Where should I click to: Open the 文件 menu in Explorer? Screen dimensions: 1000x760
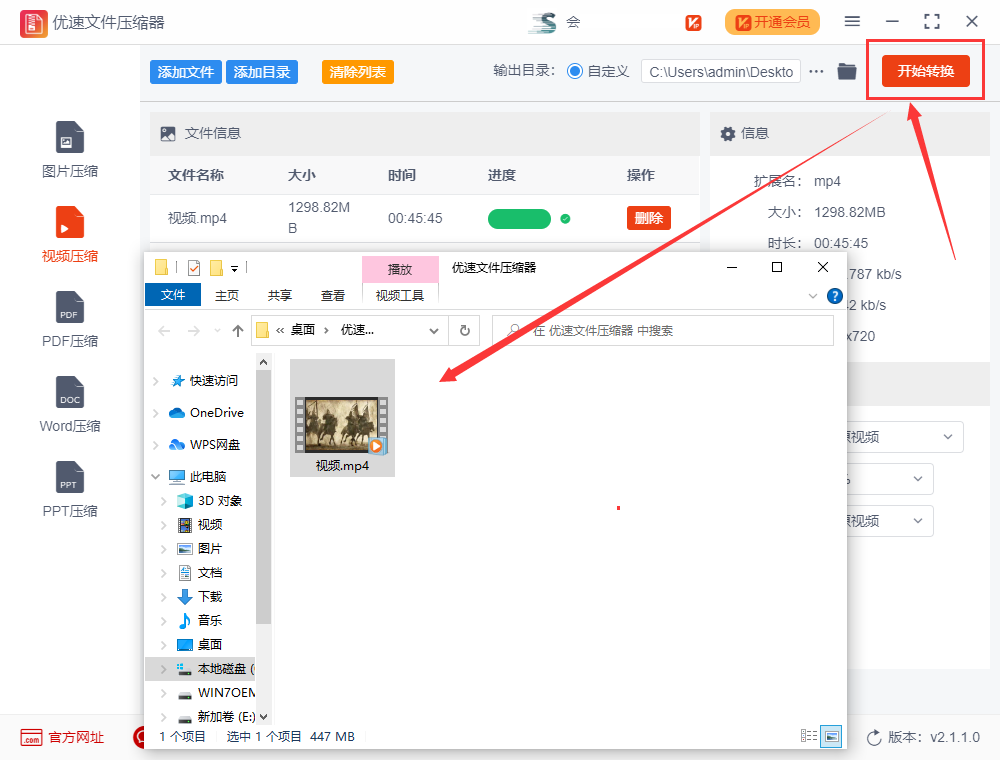click(173, 295)
